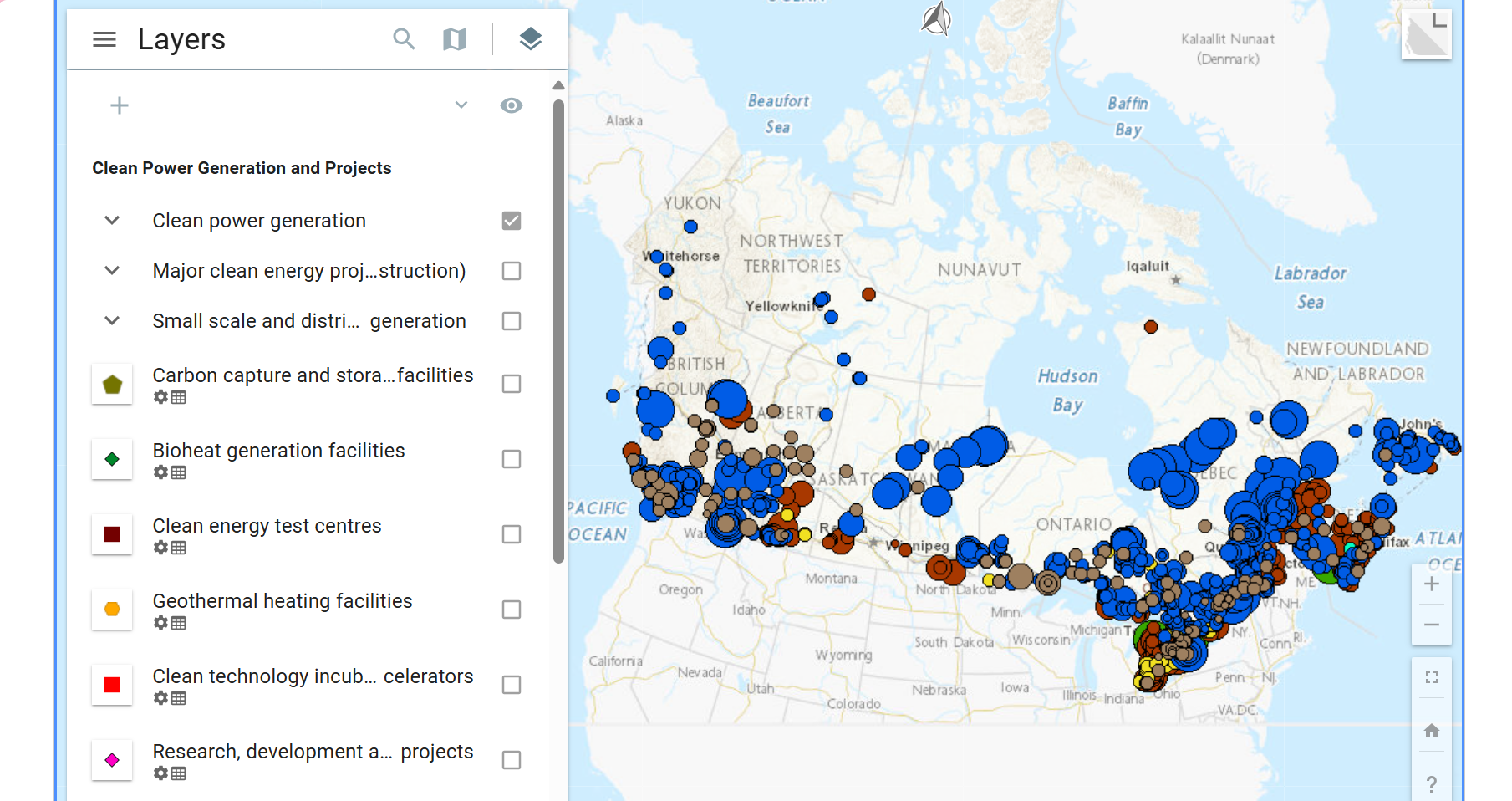Open the overview map thumbnail toggle
The image size is (1512, 801).
point(1426,35)
